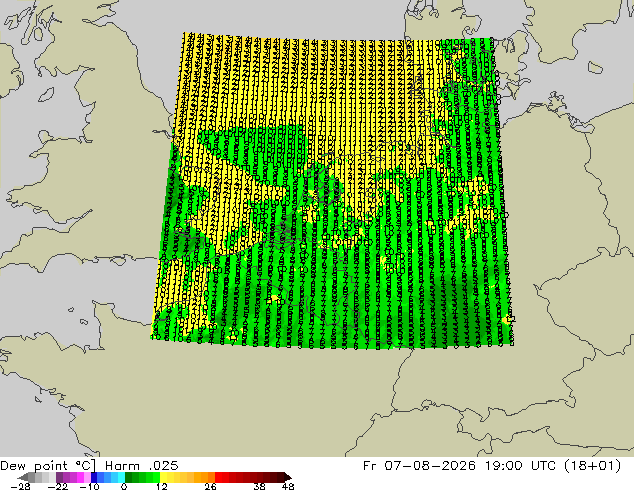Click the '-28' legend label
634x490 pixels.
click(20, 486)
